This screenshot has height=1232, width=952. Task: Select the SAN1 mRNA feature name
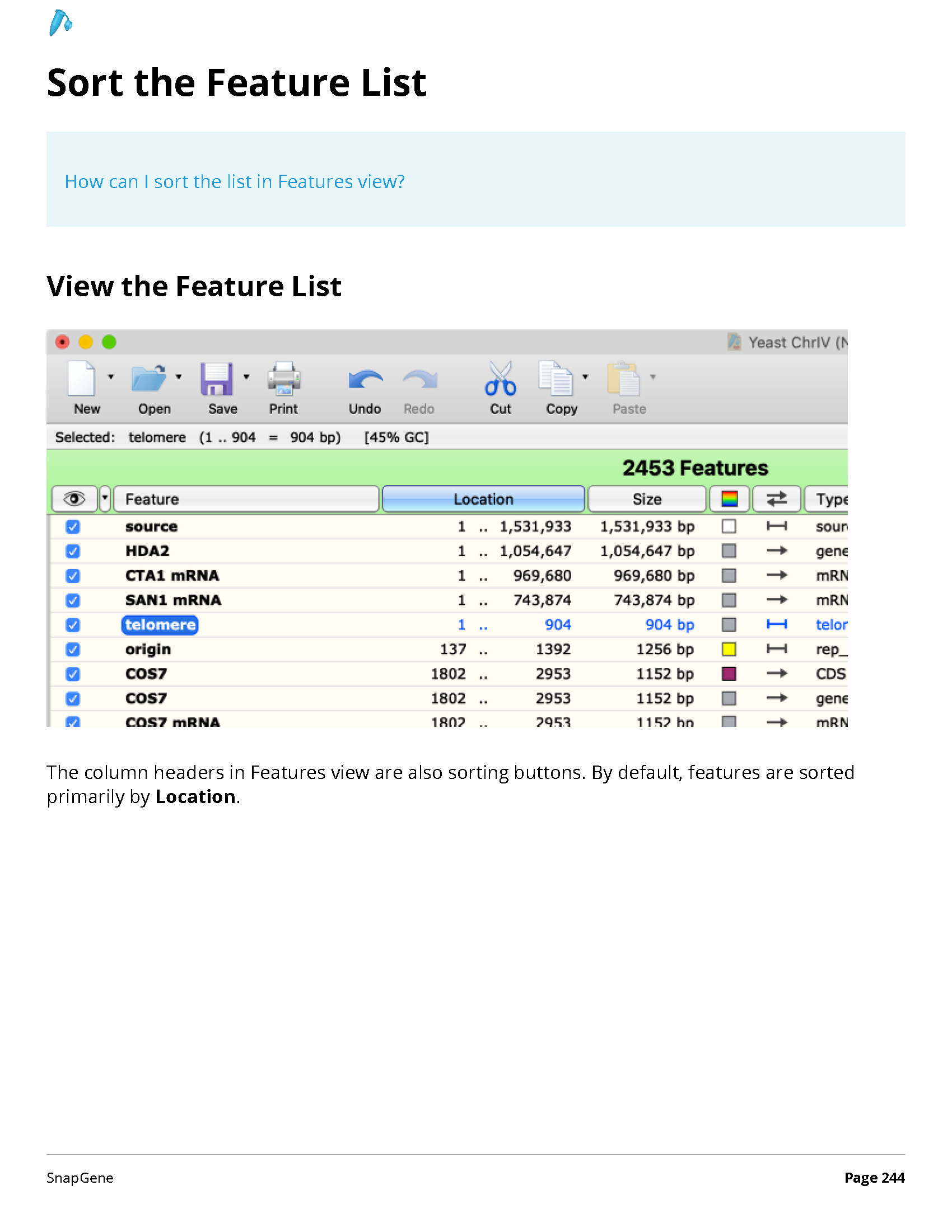(173, 600)
